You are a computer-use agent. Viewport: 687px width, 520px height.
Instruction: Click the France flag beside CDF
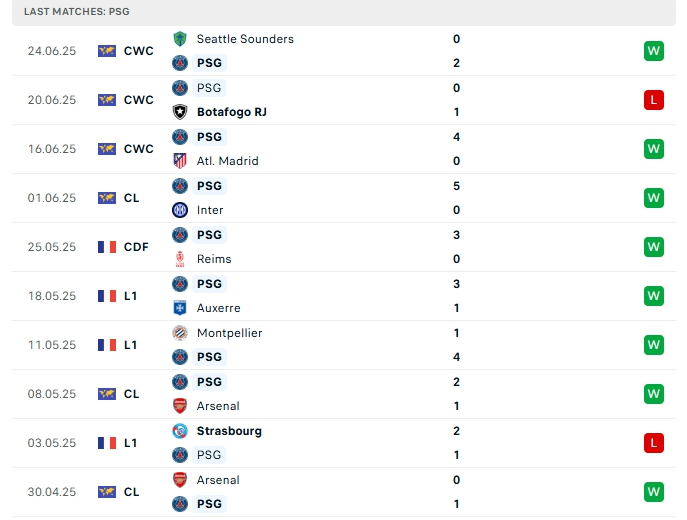(107, 247)
